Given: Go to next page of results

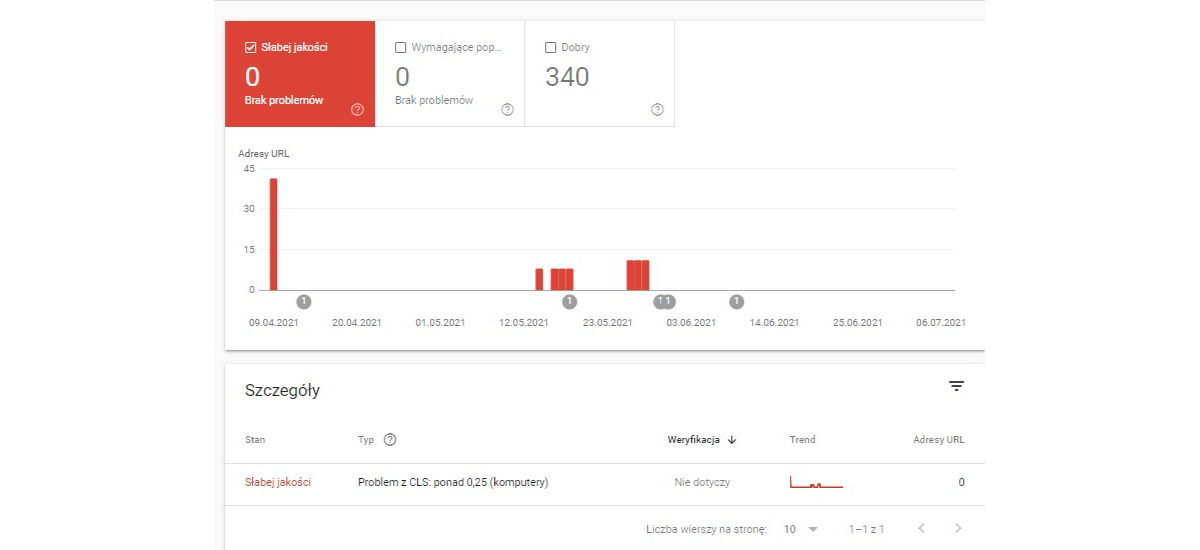Looking at the screenshot, I should [x=958, y=528].
